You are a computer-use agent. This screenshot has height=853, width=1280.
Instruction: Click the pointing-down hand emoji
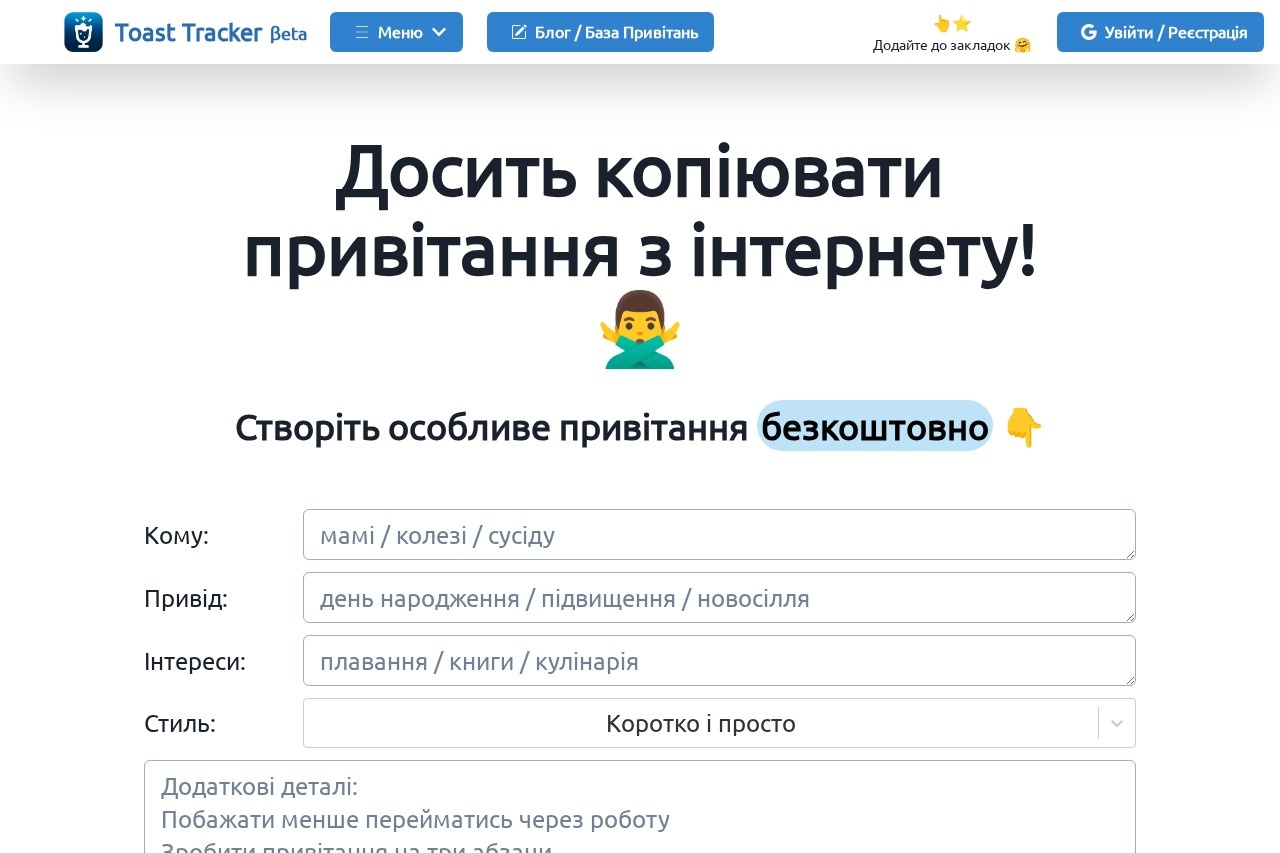tap(1023, 427)
